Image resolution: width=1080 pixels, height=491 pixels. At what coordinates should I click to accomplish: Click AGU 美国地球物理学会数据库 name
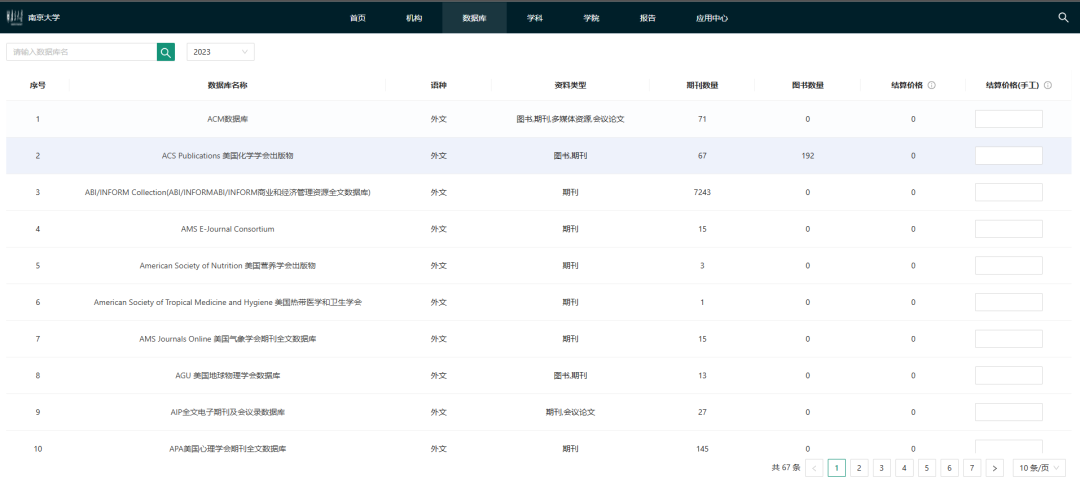[227, 375]
